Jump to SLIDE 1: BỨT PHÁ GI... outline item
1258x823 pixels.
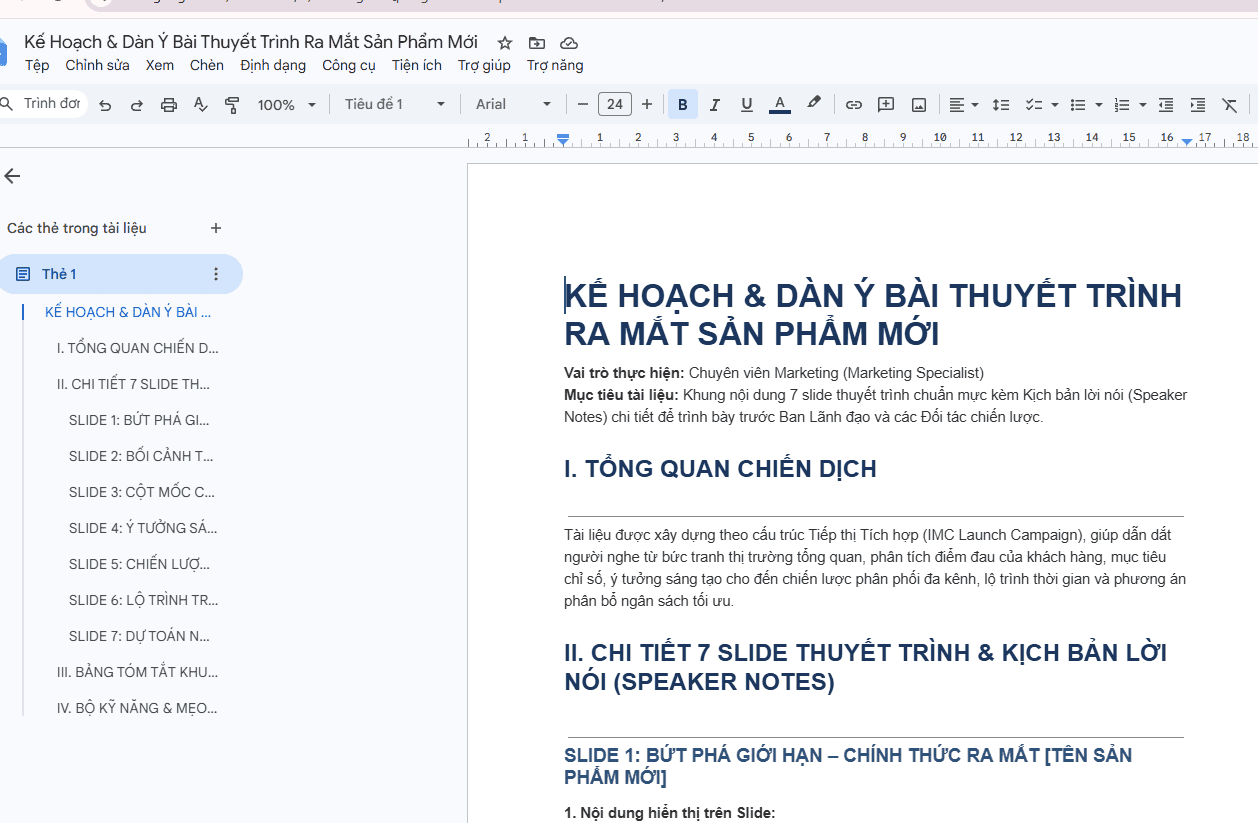pos(140,420)
